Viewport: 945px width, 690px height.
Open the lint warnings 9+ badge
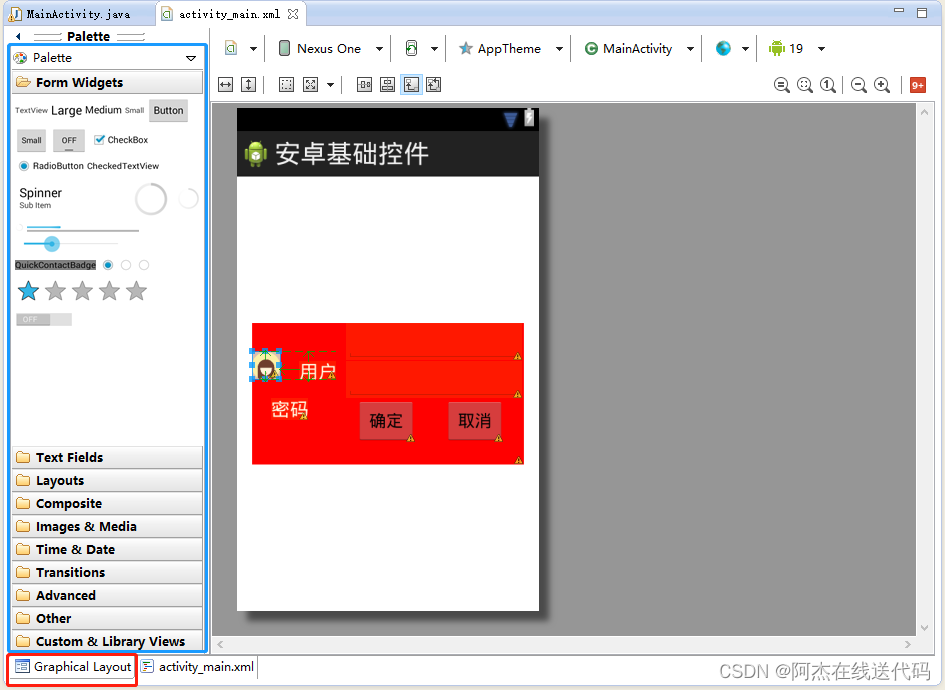click(x=918, y=85)
